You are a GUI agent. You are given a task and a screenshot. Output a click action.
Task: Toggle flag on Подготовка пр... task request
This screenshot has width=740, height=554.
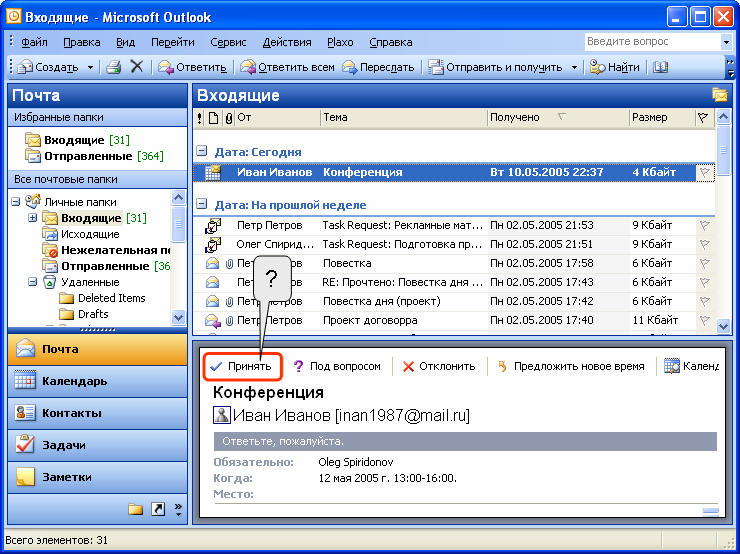(x=705, y=245)
